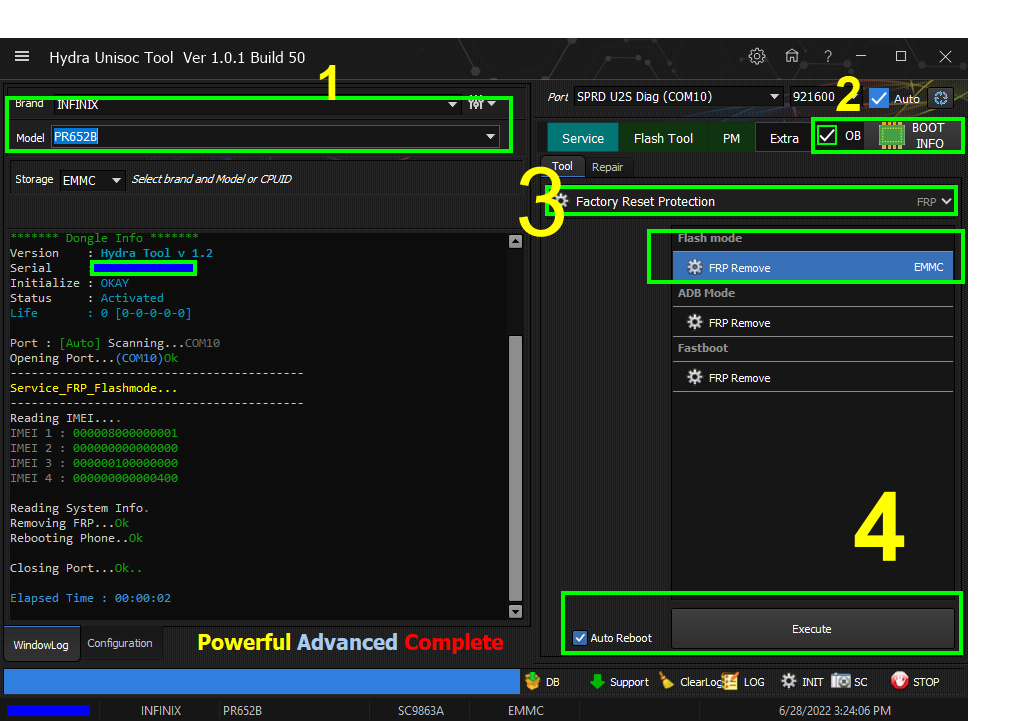The width and height of the screenshot is (1036, 721).
Task: Click the Elapsed Time log line
Action: [91, 598]
